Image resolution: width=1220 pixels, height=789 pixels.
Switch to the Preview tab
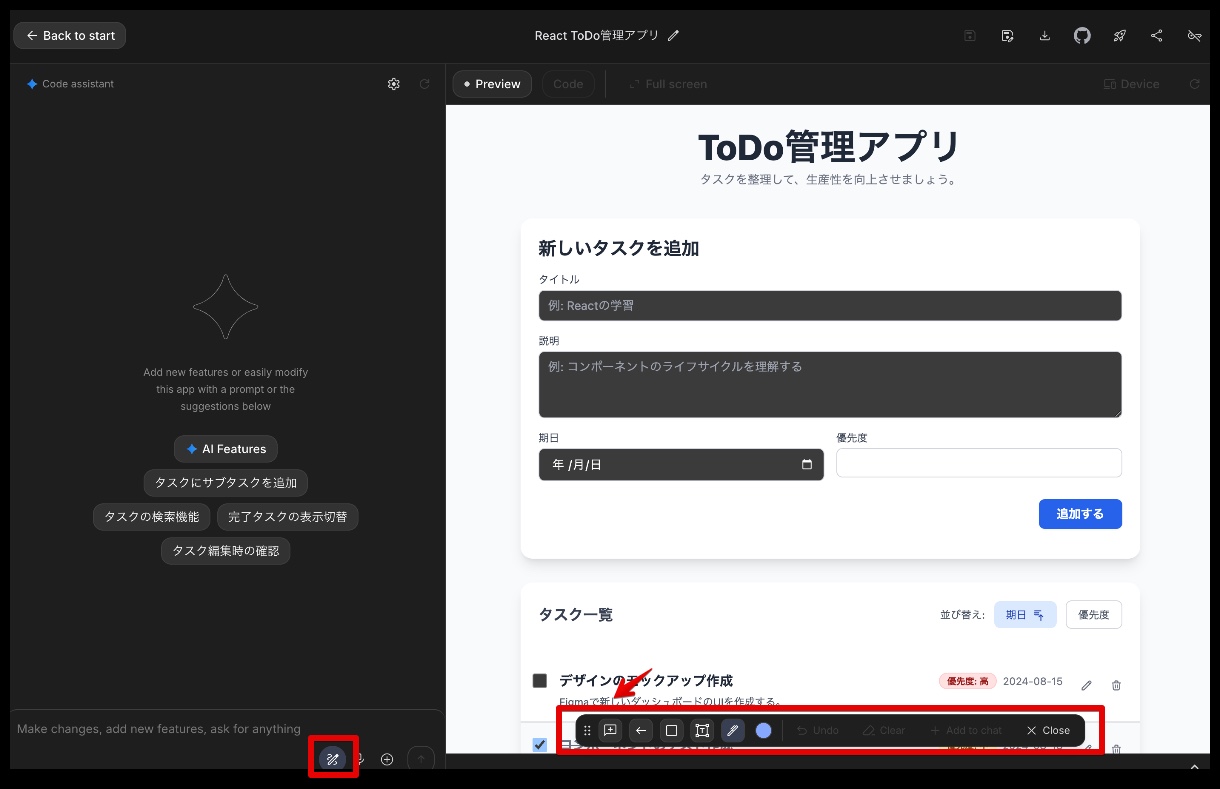[492, 84]
